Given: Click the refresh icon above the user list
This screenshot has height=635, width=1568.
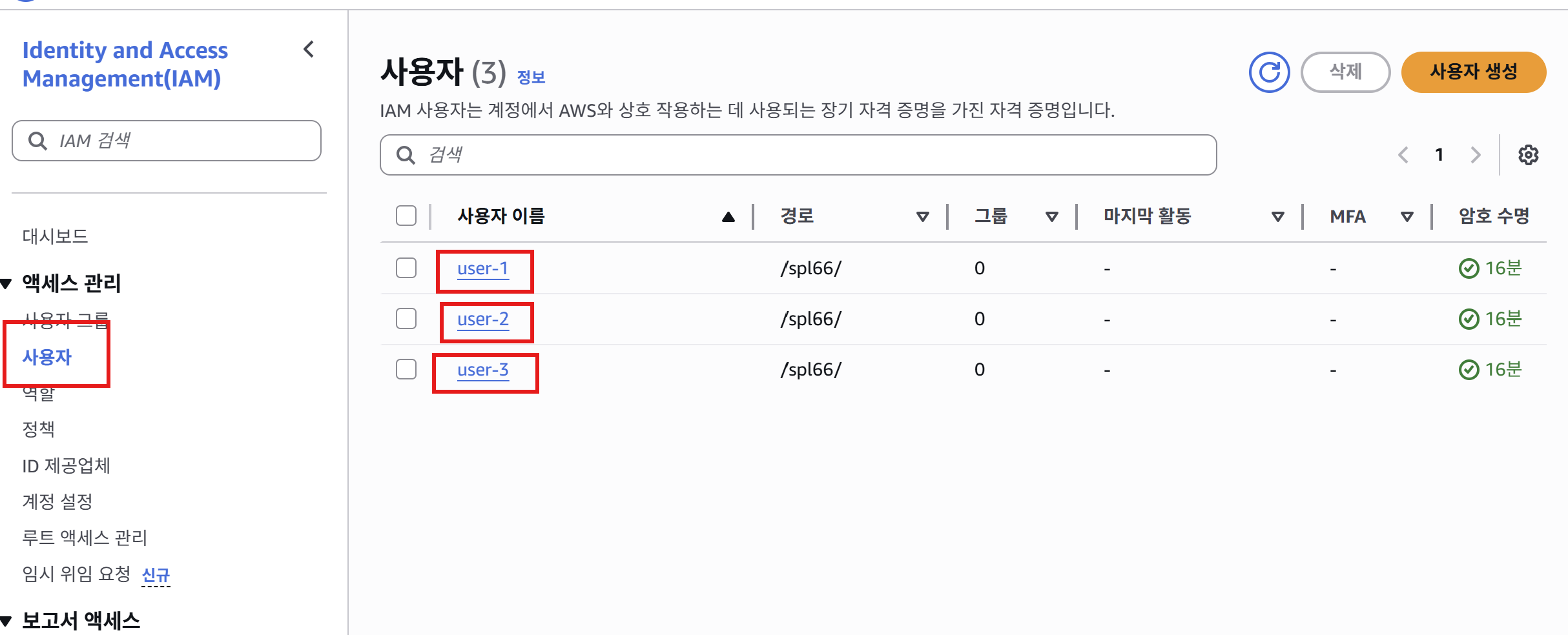Looking at the screenshot, I should point(1268,72).
